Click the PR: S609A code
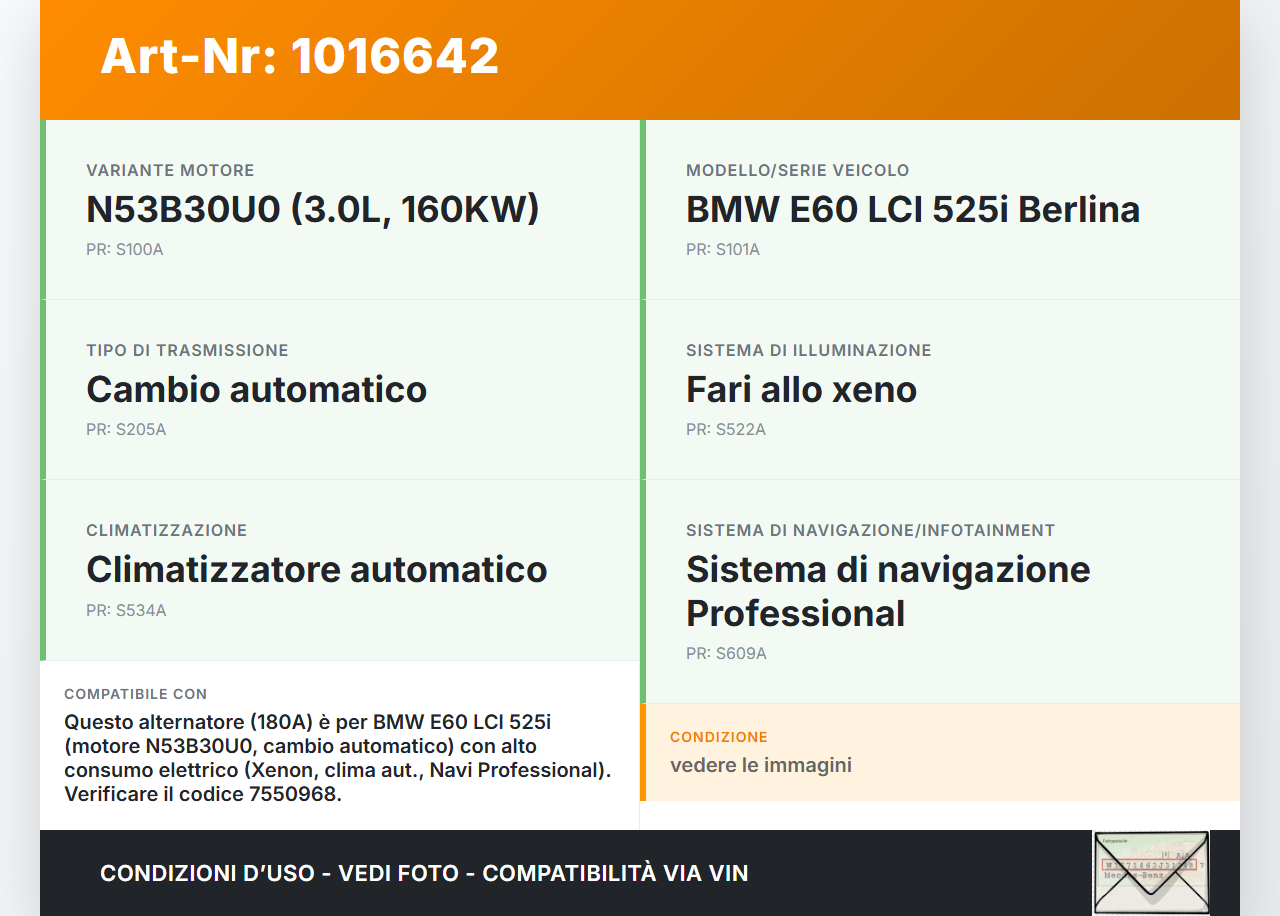 pos(724,653)
